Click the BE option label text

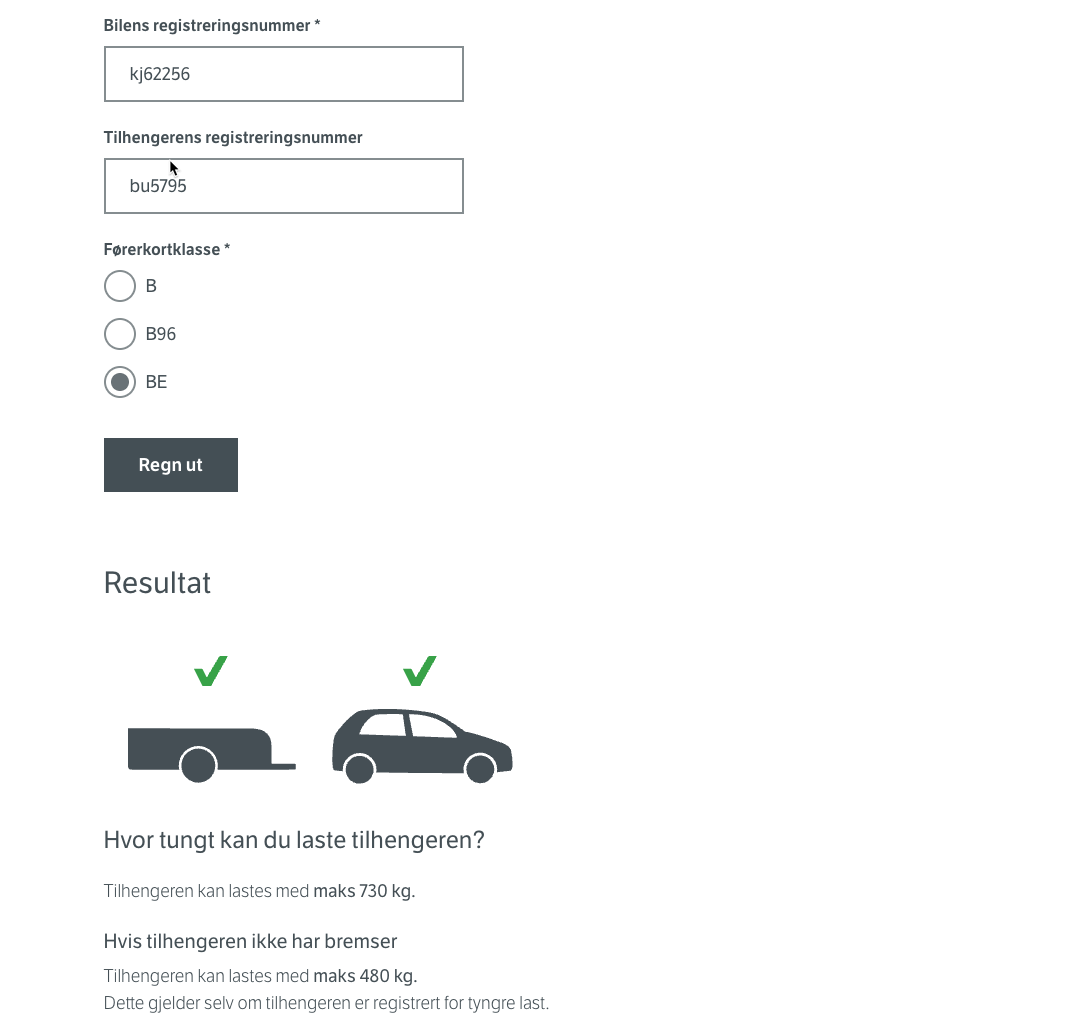157,382
